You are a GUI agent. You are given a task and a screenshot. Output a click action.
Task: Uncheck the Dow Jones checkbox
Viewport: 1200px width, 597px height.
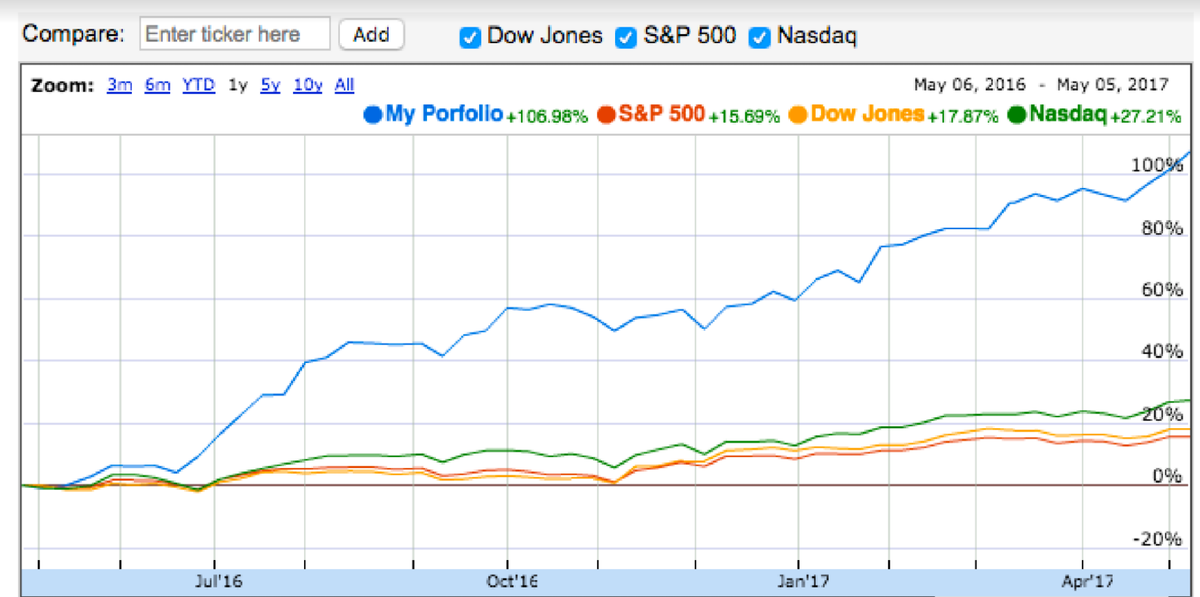point(470,37)
